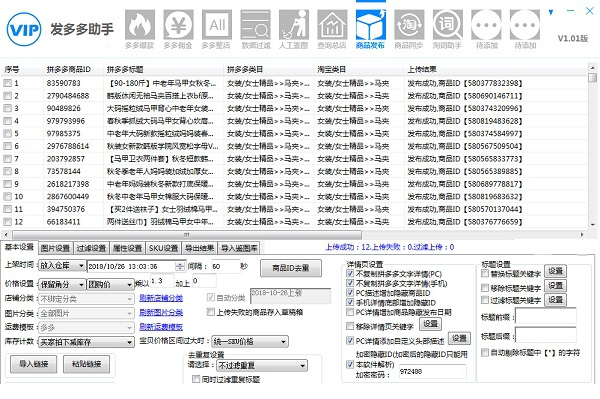The width and height of the screenshot is (600, 399).
Task: Open the 多多 shipping template dropdown
Action: 86,327
